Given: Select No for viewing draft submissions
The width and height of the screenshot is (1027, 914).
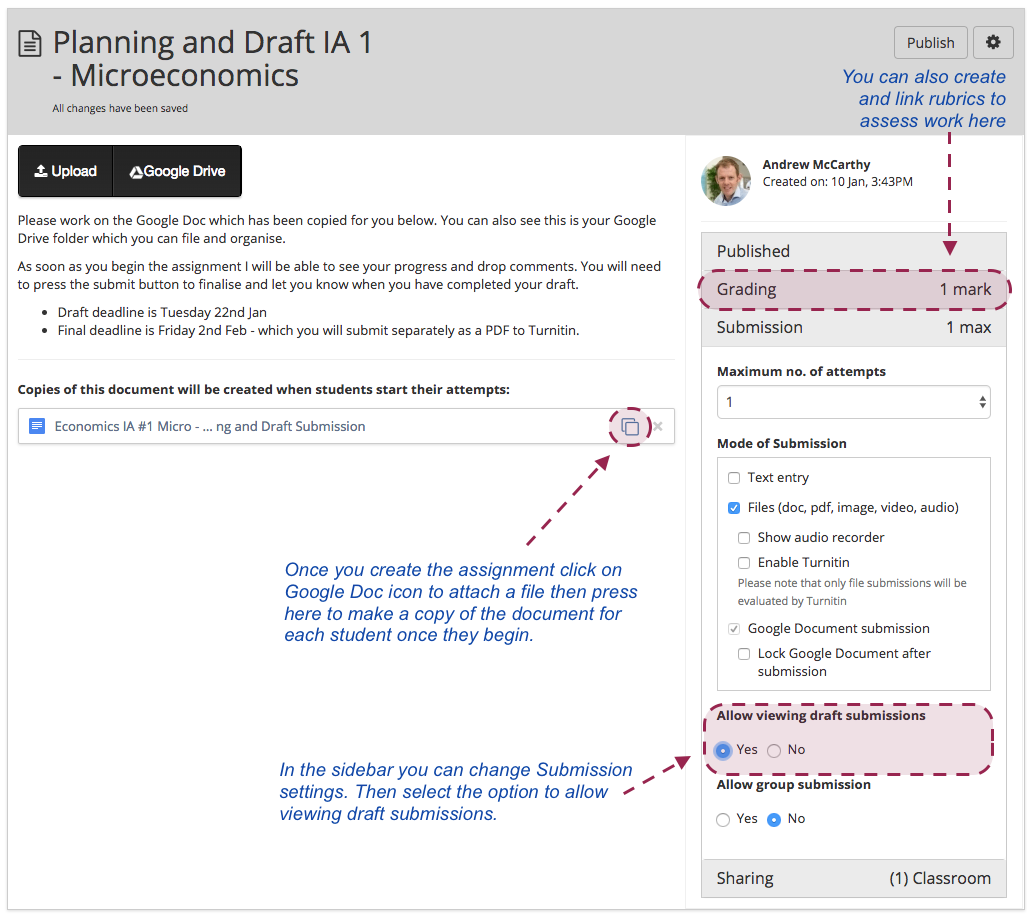Looking at the screenshot, I should [774, 750].
